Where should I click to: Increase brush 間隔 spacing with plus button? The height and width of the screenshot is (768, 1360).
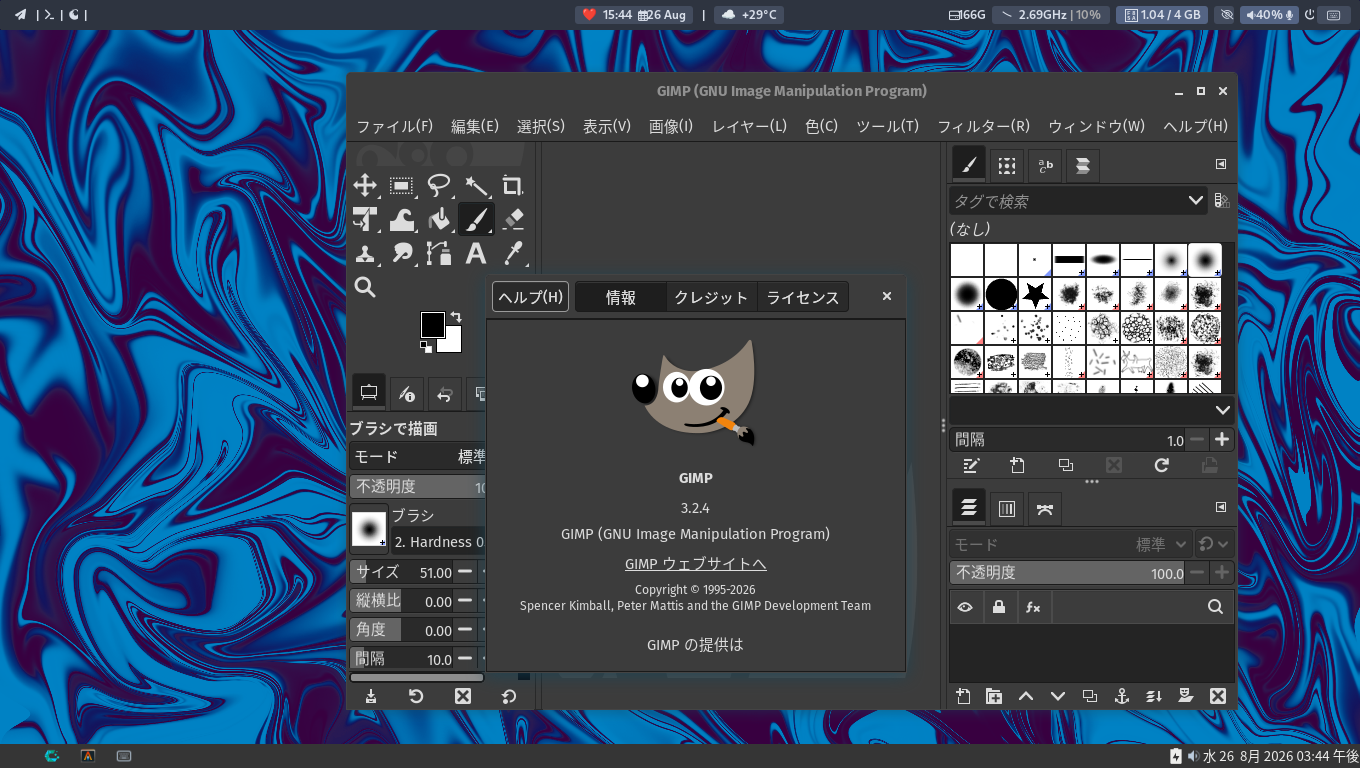point(1222,439)
